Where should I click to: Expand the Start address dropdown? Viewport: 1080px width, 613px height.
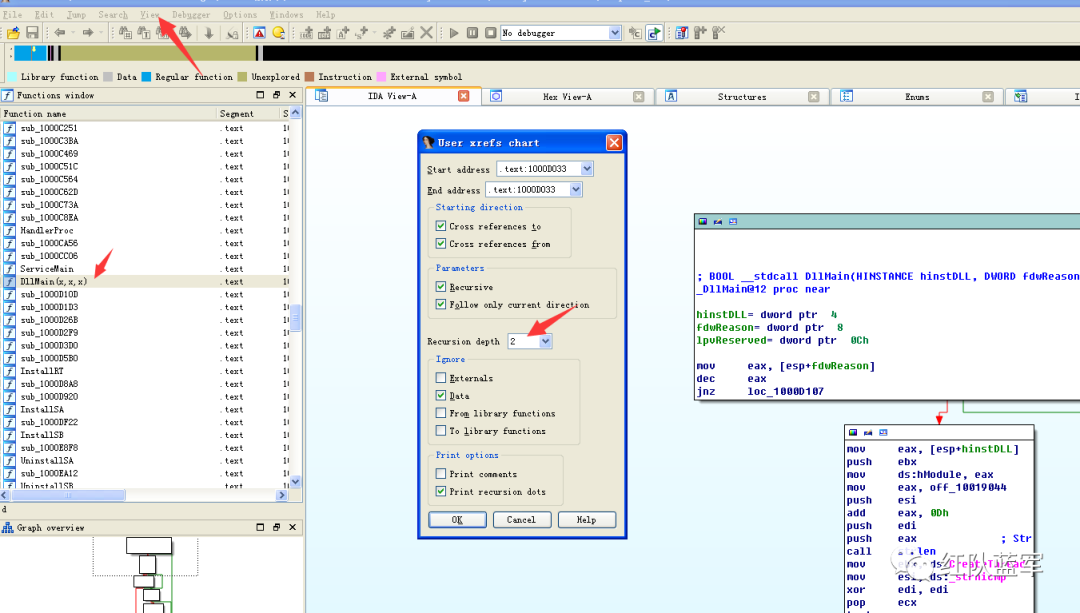[x=586, y=169]
